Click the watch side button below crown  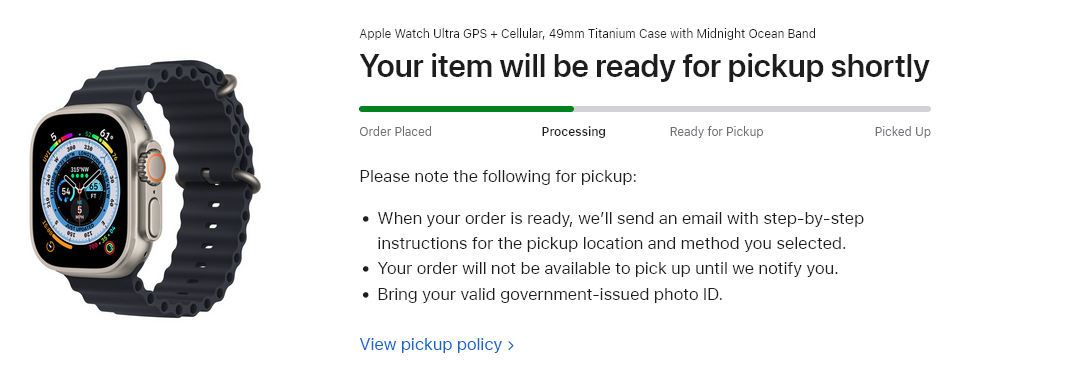[153, 219]
